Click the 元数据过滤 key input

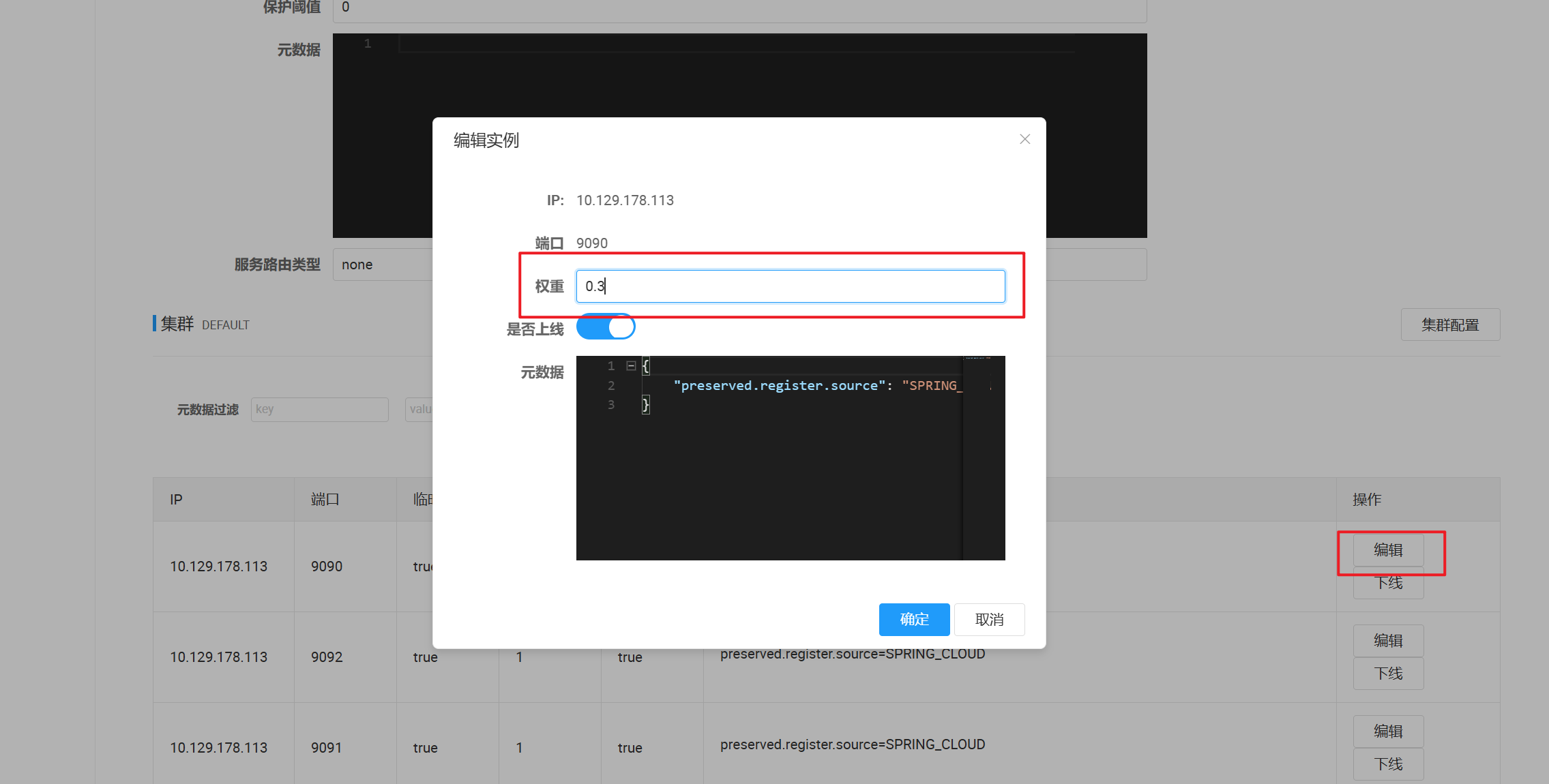point(319,410)
